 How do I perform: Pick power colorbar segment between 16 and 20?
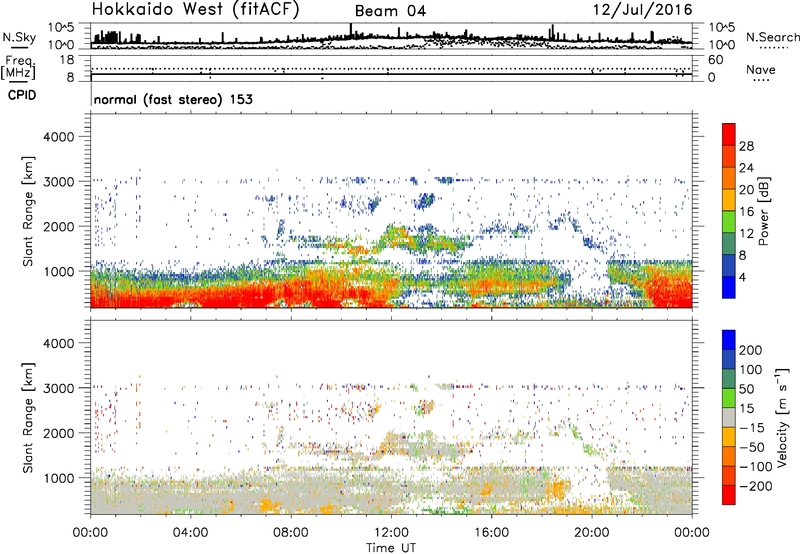(729, 200)
